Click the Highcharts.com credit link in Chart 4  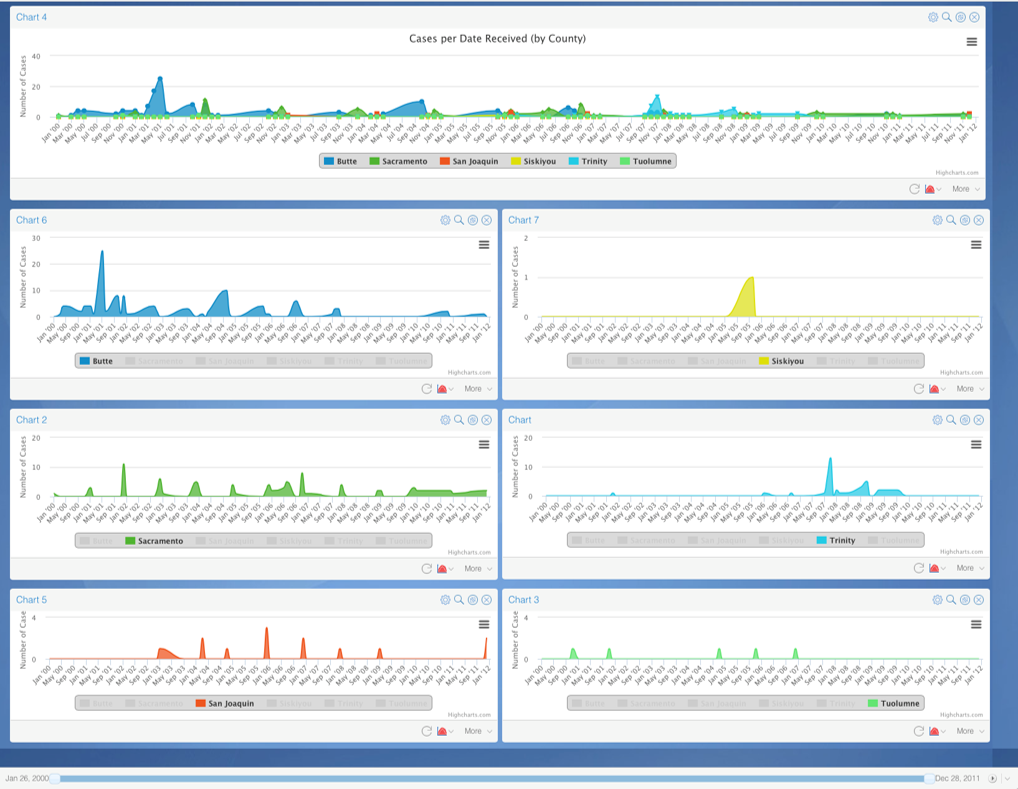957,173
